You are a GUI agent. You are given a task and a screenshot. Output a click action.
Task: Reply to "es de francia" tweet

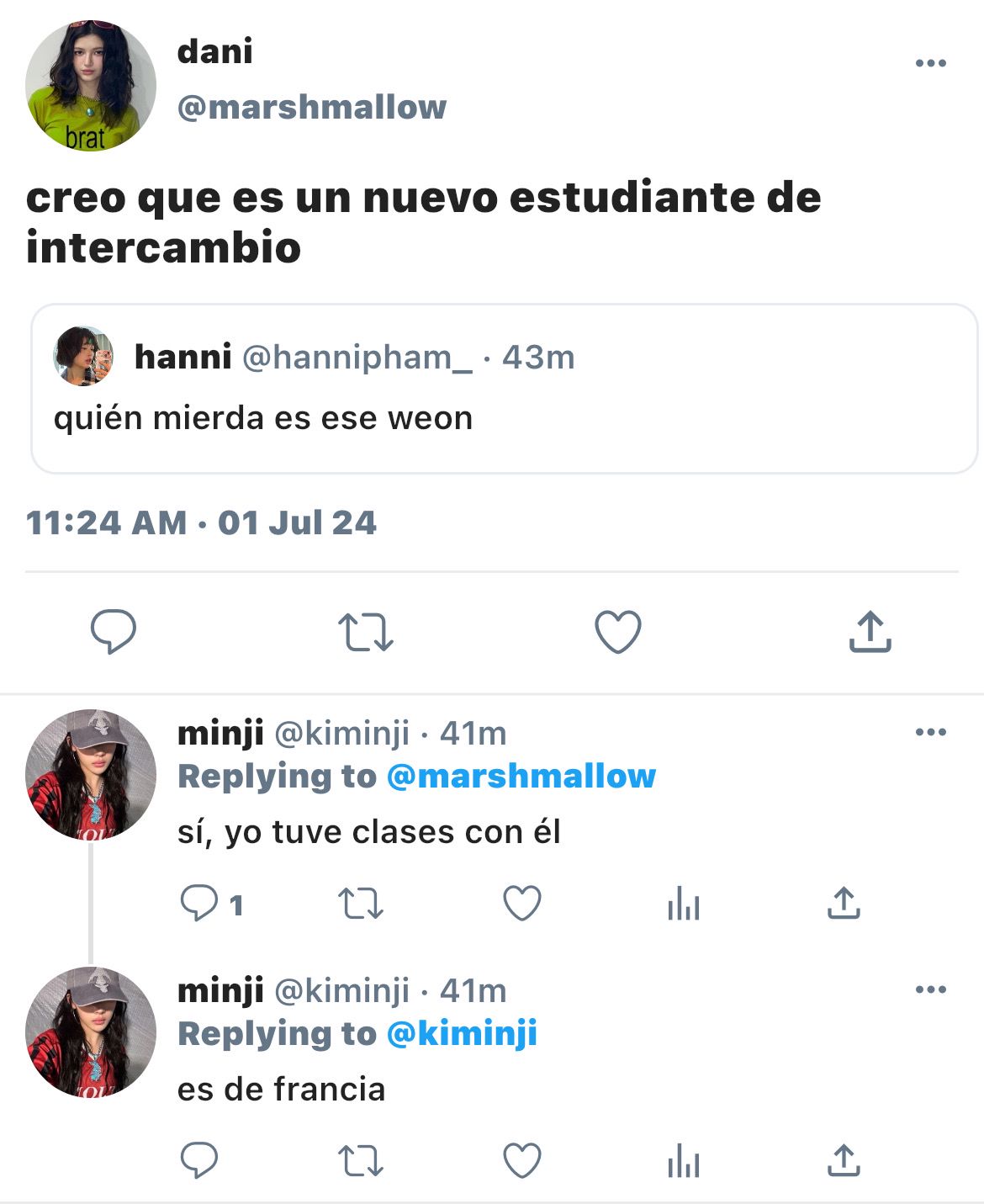[x=199, y=1161]
